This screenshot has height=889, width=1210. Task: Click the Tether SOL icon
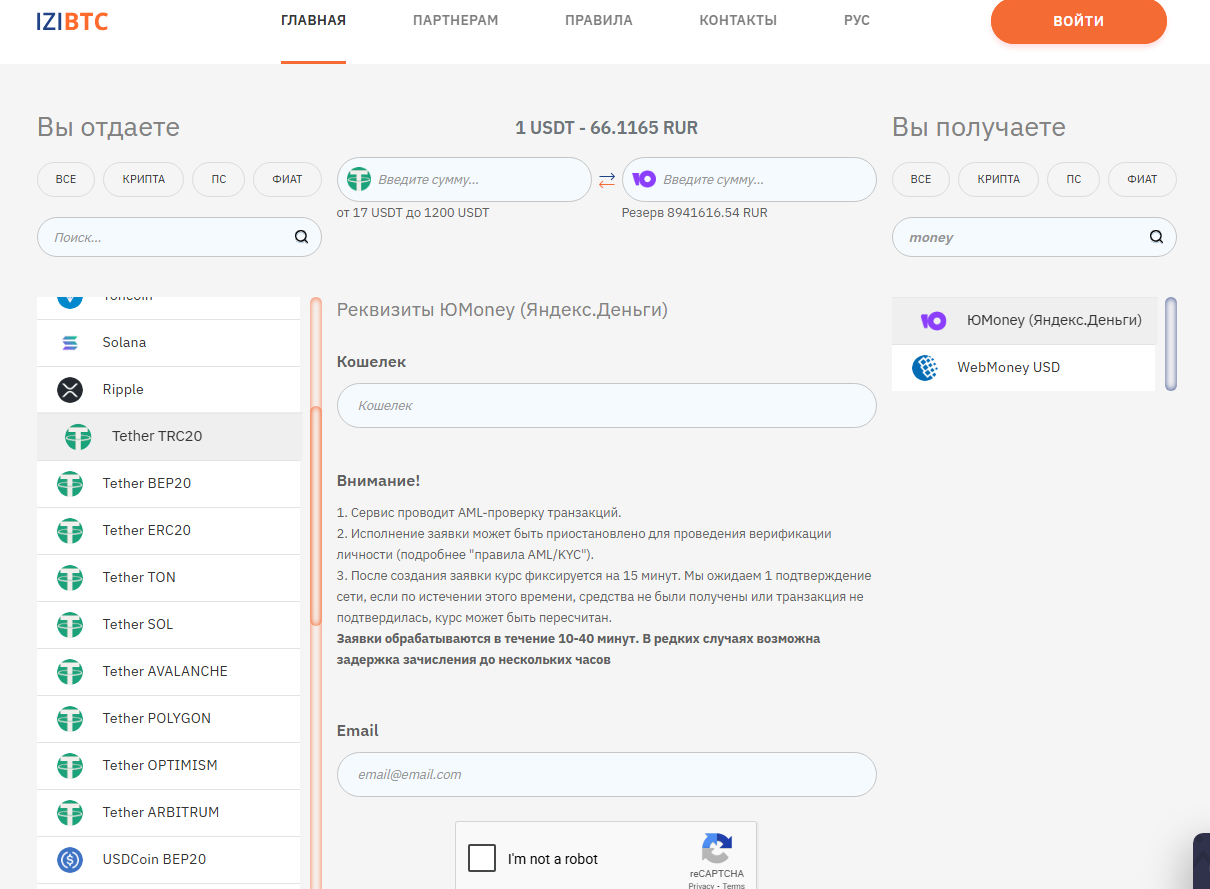(x=70, y=625)
